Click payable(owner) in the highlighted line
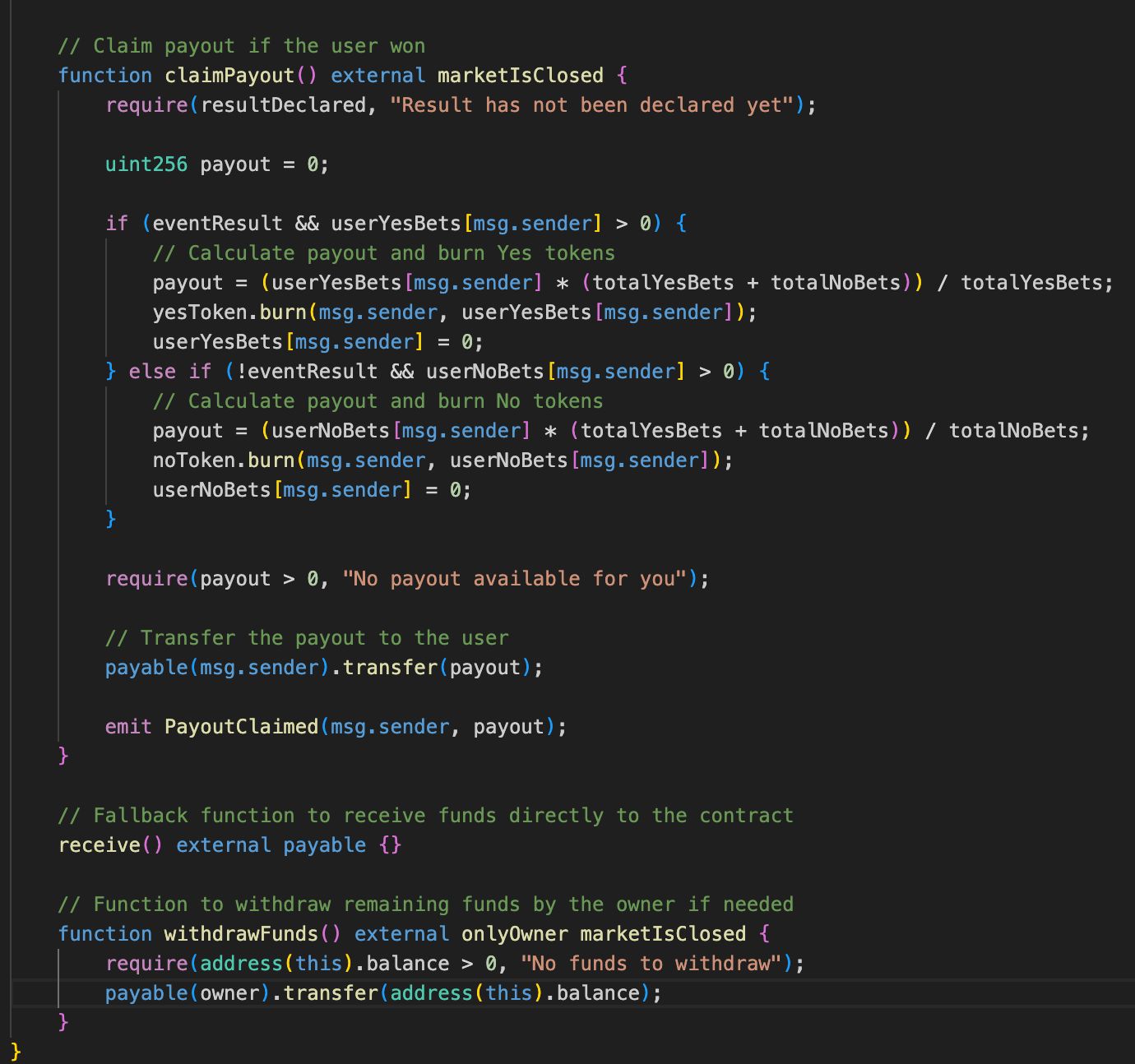Image resolution: width=1135 pixels, height=1064 pixels. pyautogui.click(x=188, y=993)
